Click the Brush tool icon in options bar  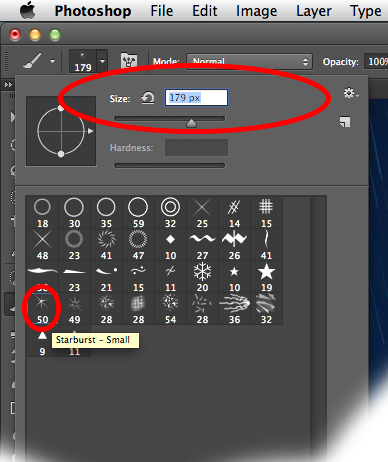(x=32, y=61)
